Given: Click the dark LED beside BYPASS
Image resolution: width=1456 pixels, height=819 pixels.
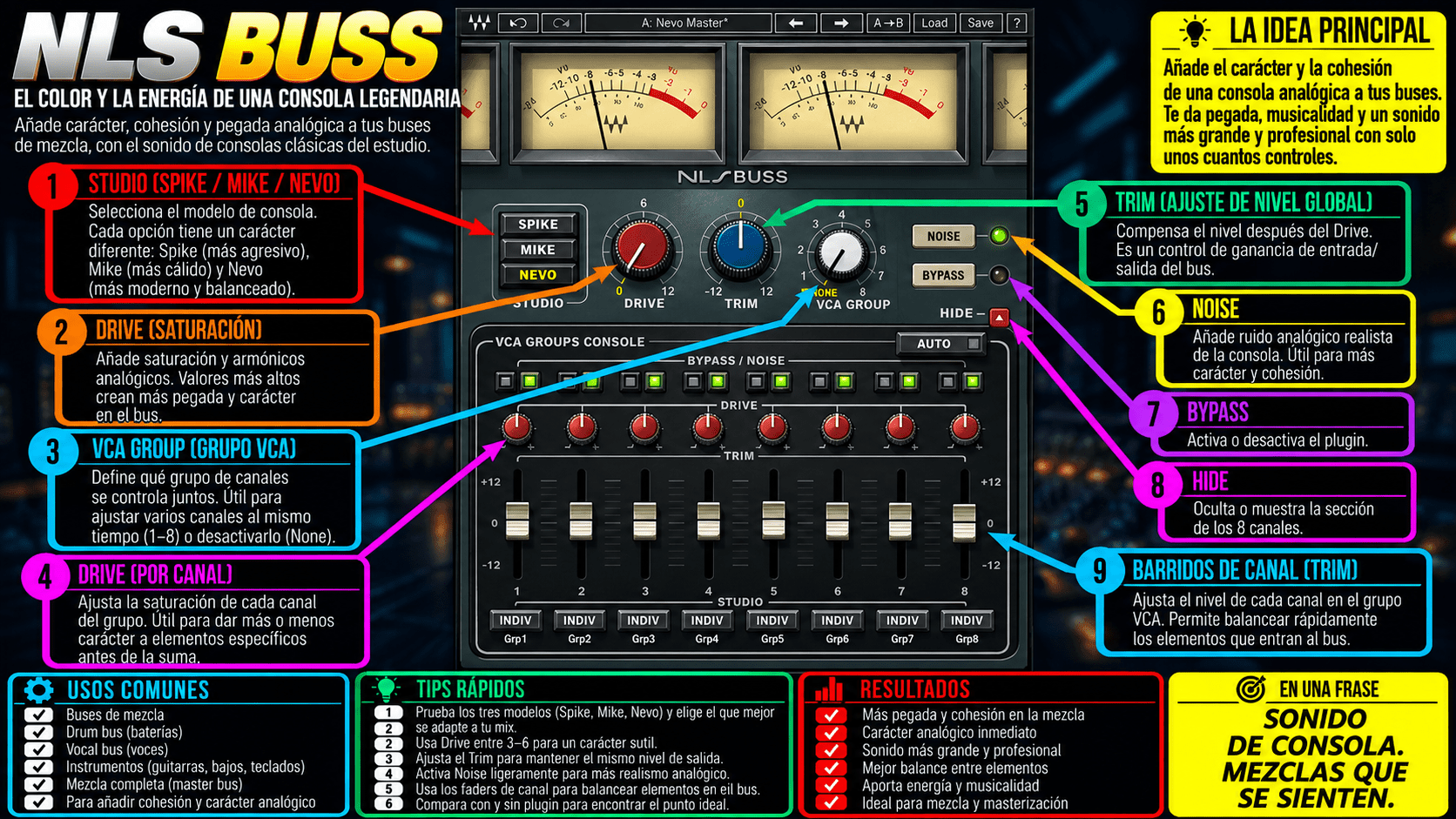Looking at the screenshot, I should coord(999,275).
